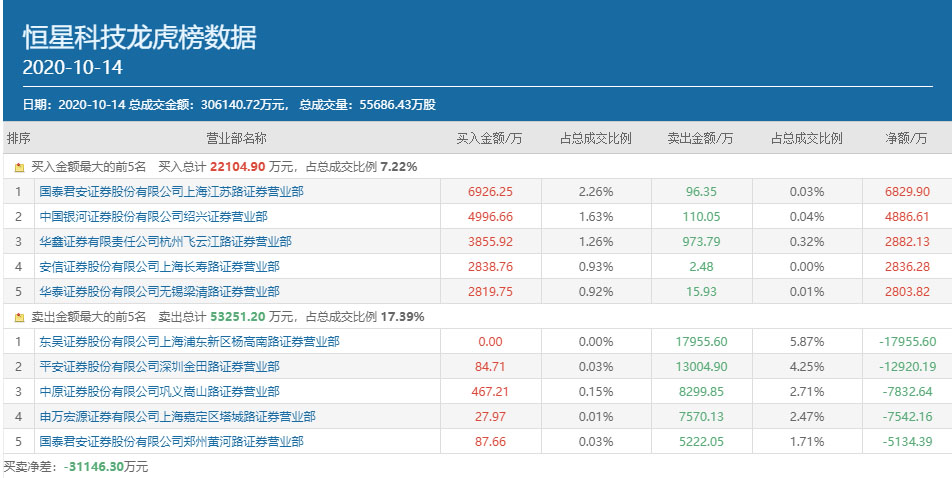Click the 营业部名称 column header

coord(236,138)
